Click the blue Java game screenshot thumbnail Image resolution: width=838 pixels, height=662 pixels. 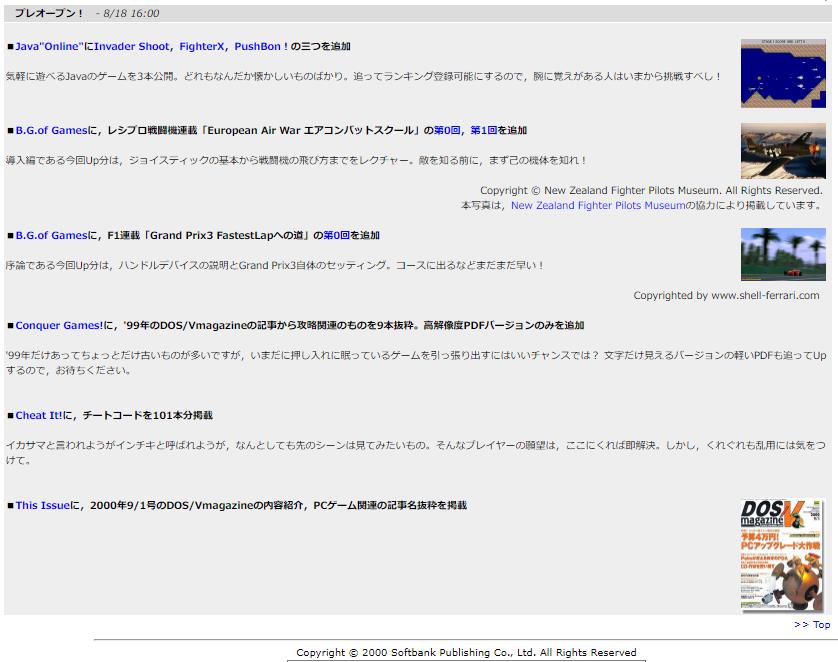pos(783,73)
